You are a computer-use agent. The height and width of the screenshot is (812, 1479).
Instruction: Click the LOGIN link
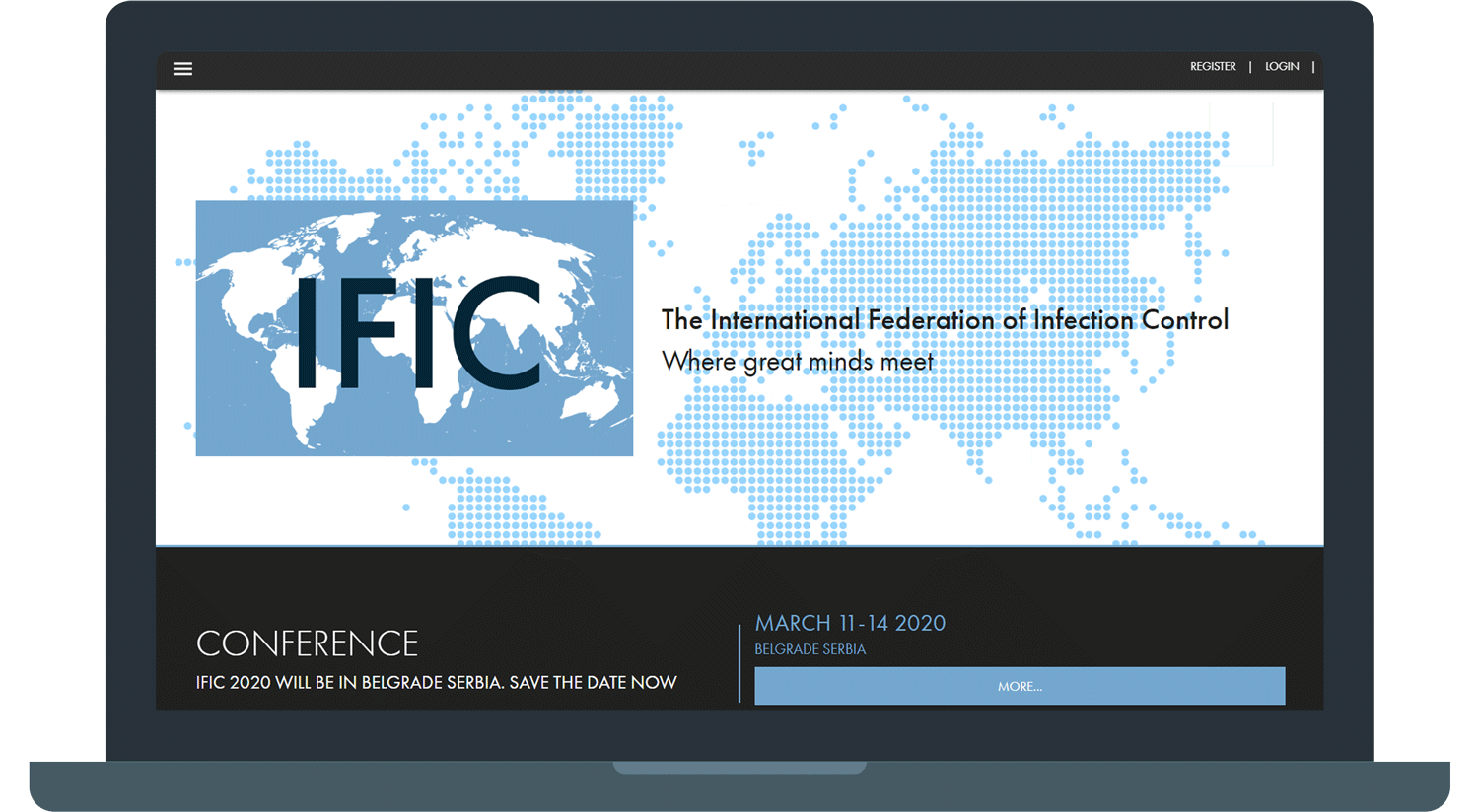point(1282,67)
